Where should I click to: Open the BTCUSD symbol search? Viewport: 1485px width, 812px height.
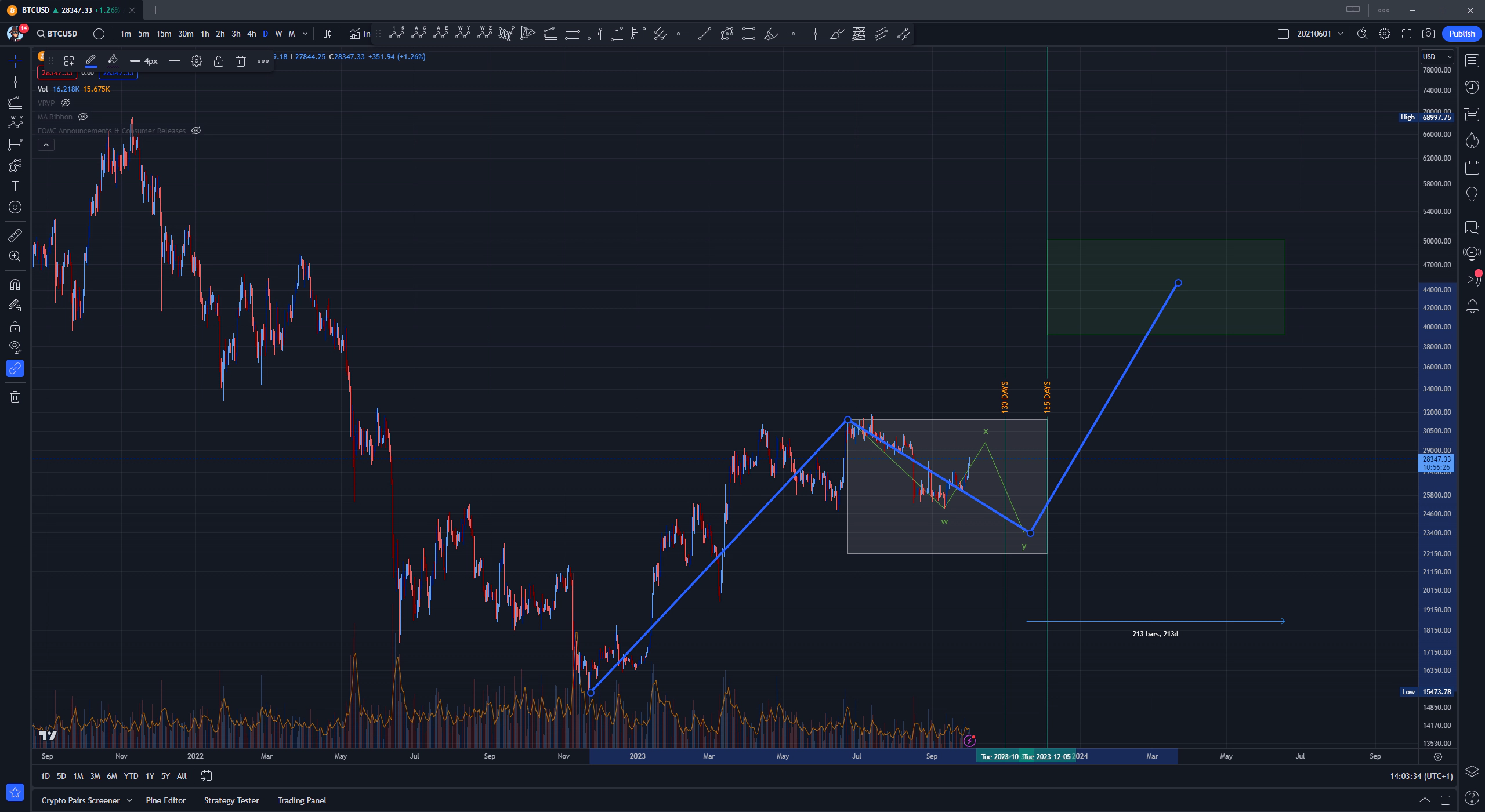(57, 34)
